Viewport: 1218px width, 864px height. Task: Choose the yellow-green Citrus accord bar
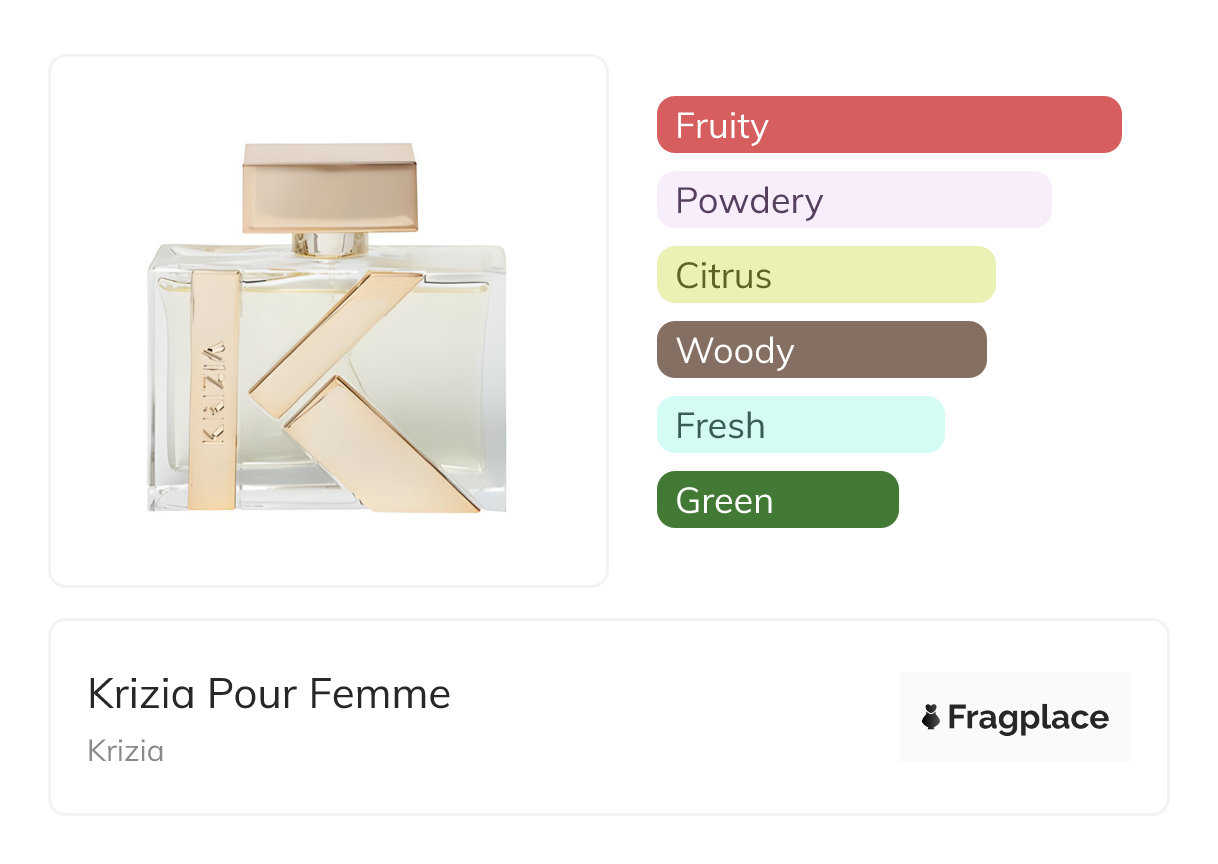pyautogui.click(x=825, y=275)
